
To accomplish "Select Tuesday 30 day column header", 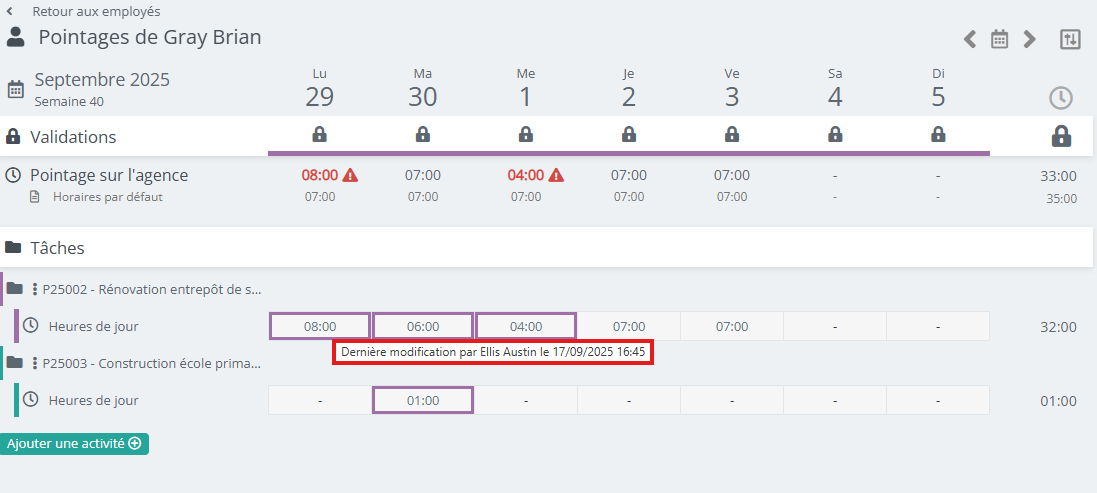I will (x=423, y=89).
